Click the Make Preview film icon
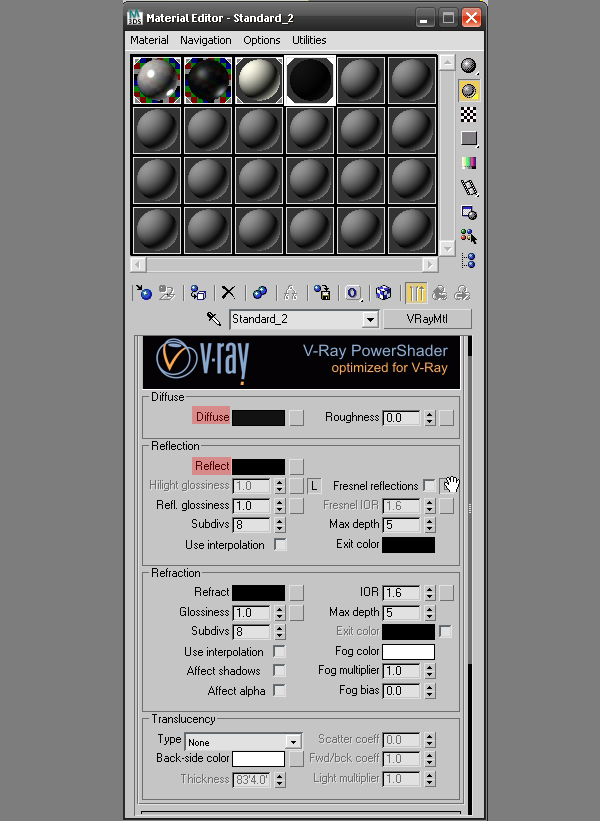This screenshot has height=821, width=600. tap(469, 187)
